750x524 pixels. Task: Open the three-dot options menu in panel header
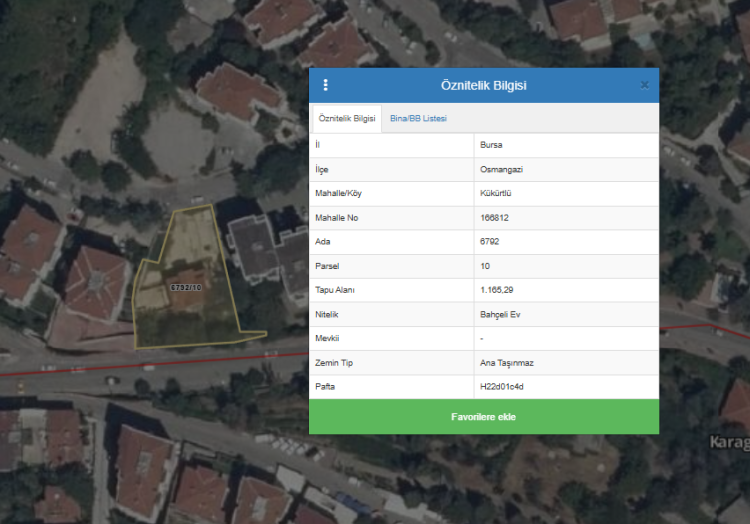pyautogui.click(x=325, y=85)
